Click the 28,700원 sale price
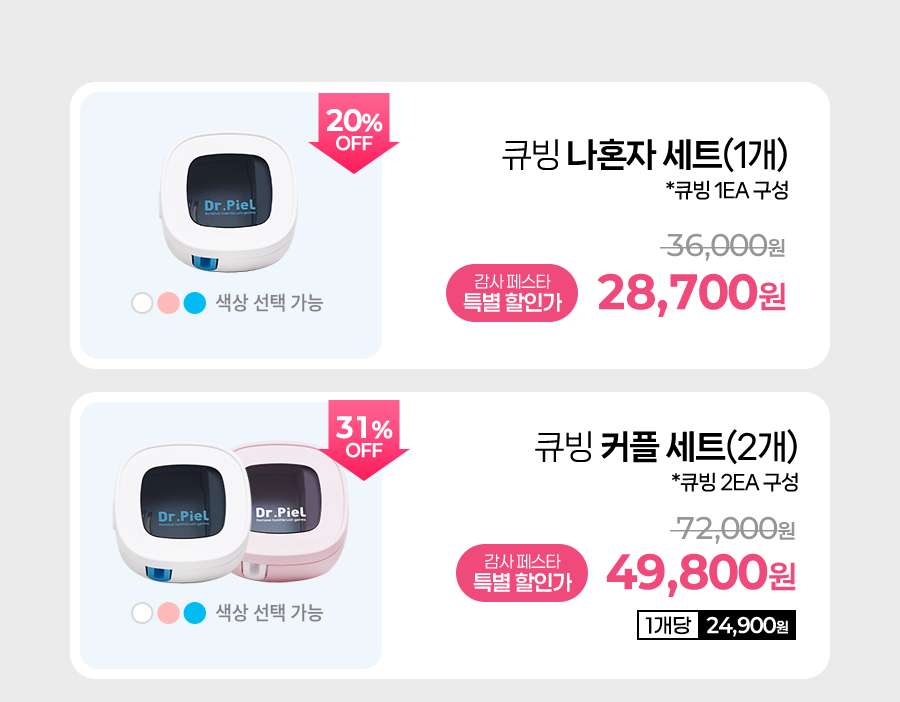Image resolution: width=900 pixels, height=702 pixels. (x=692, y=293)
